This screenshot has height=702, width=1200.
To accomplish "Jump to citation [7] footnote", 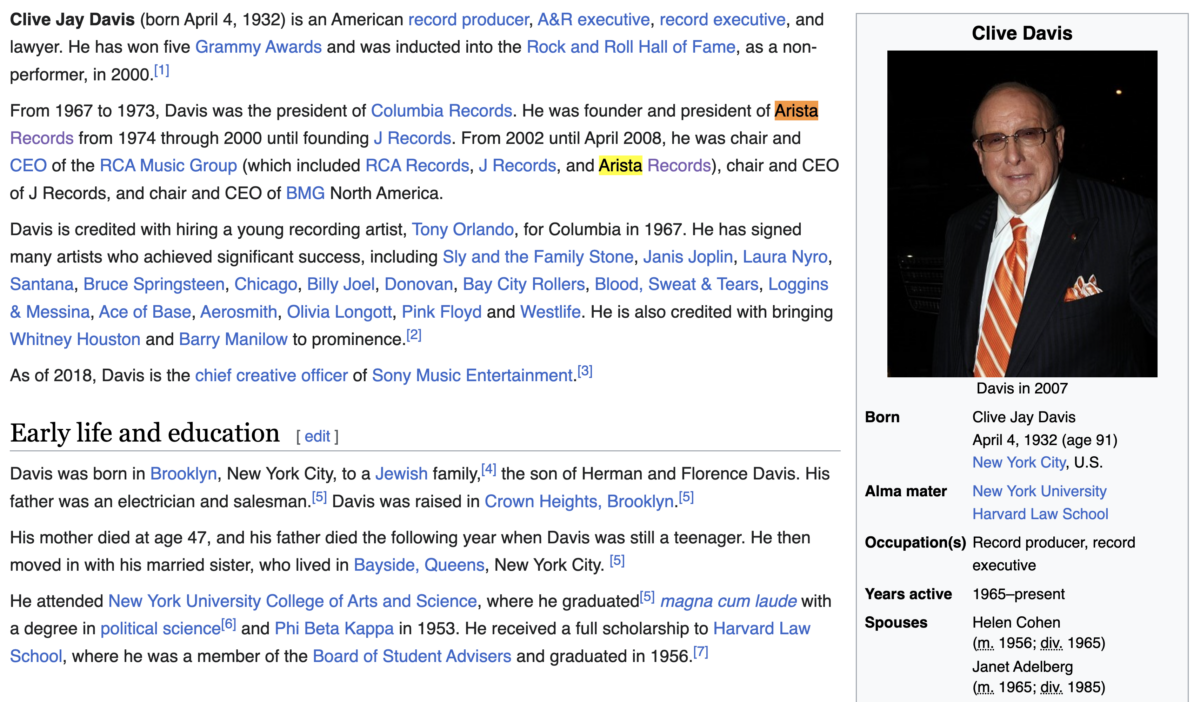I will (x=701, y=652).
